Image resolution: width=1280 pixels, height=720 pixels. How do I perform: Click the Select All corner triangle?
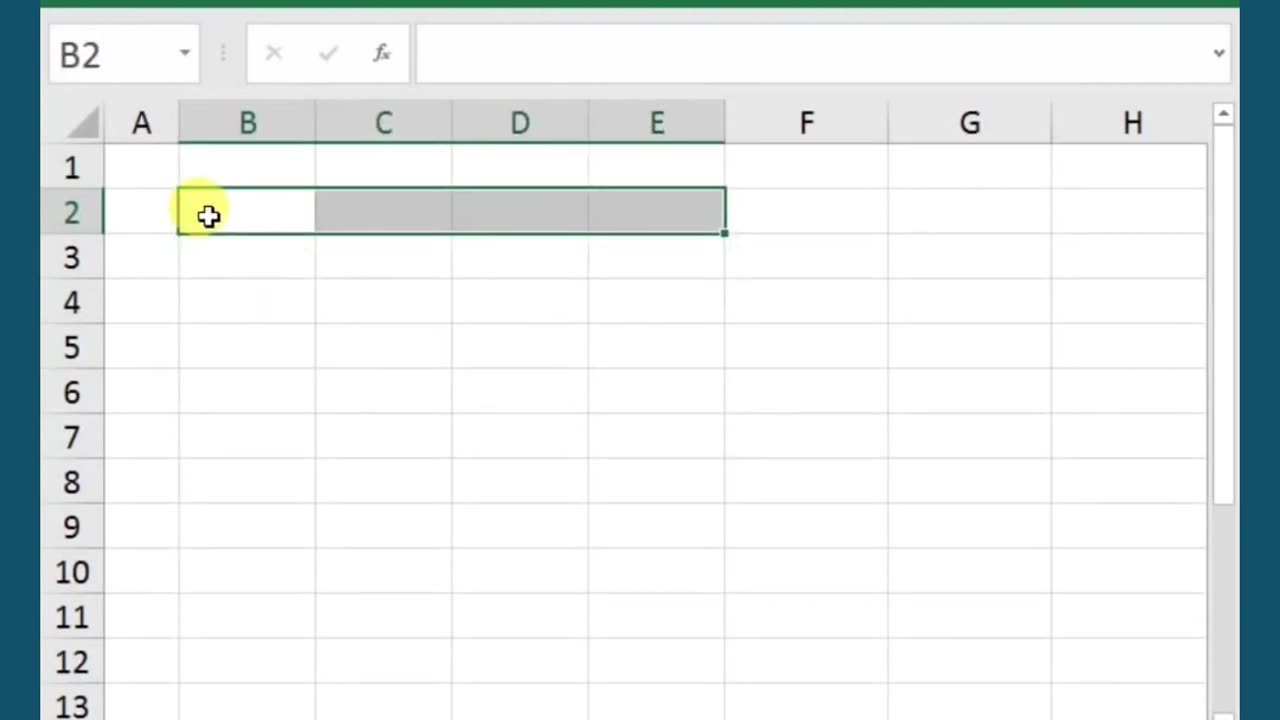(85, 123)
